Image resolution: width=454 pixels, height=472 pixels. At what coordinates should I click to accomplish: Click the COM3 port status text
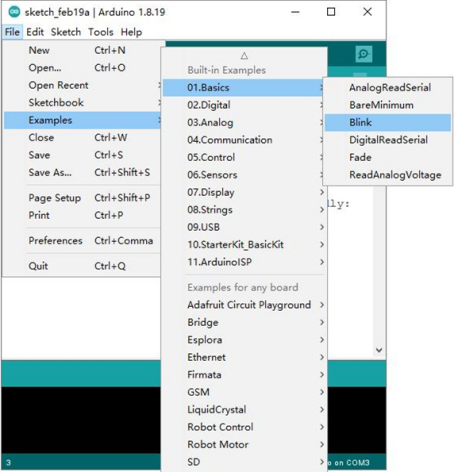pyautogui.click(x=349, y=463)
